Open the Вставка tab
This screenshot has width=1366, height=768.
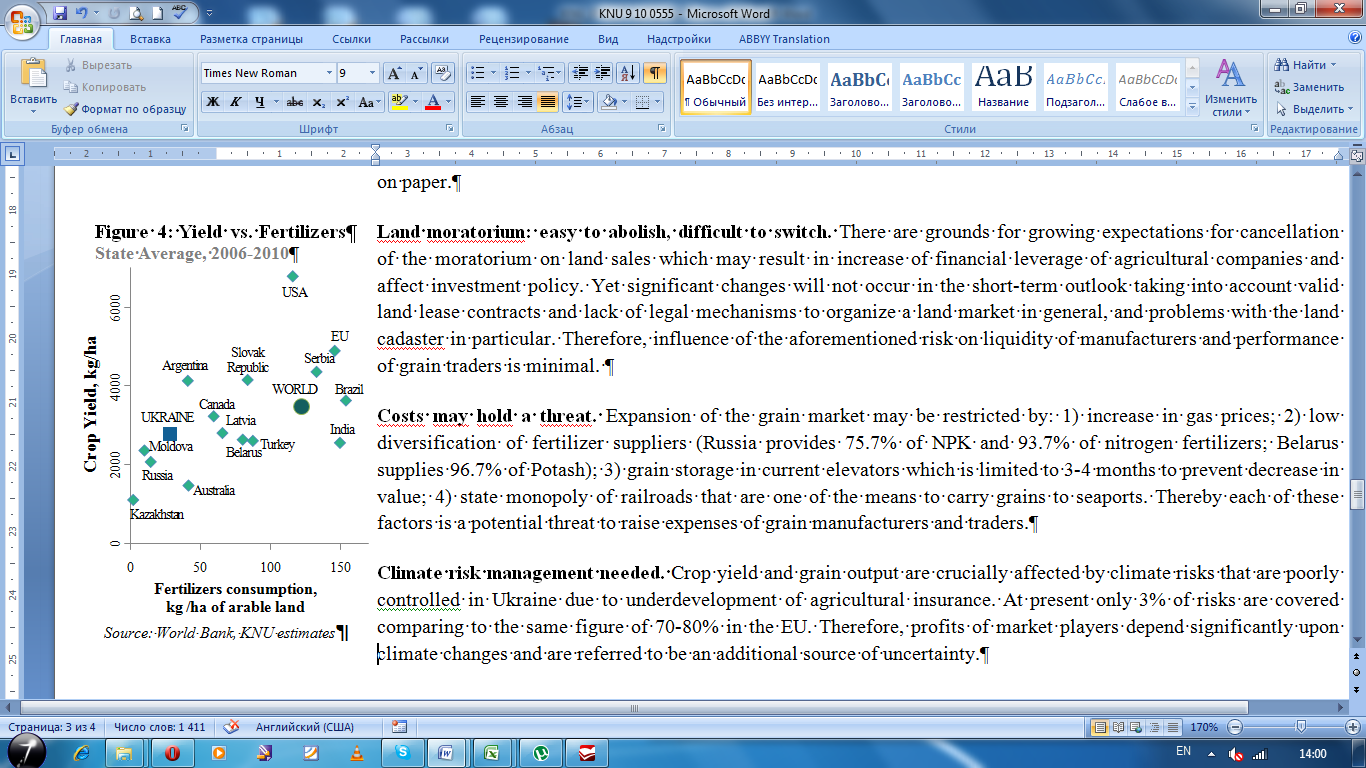coord(150,39)
